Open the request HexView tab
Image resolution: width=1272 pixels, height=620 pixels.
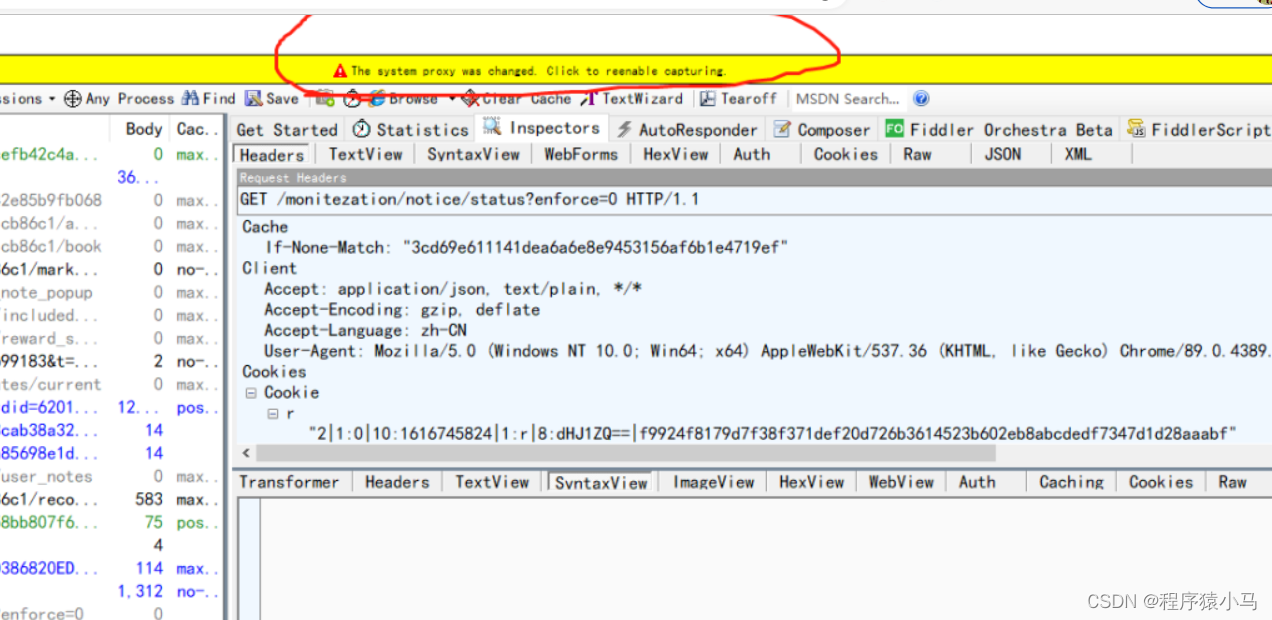click(676, 154)
